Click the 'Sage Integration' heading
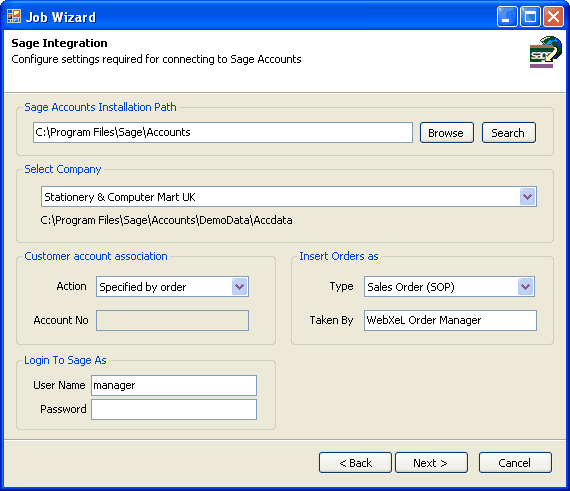This screenshot has width=570, height=491. pos(59,43)
